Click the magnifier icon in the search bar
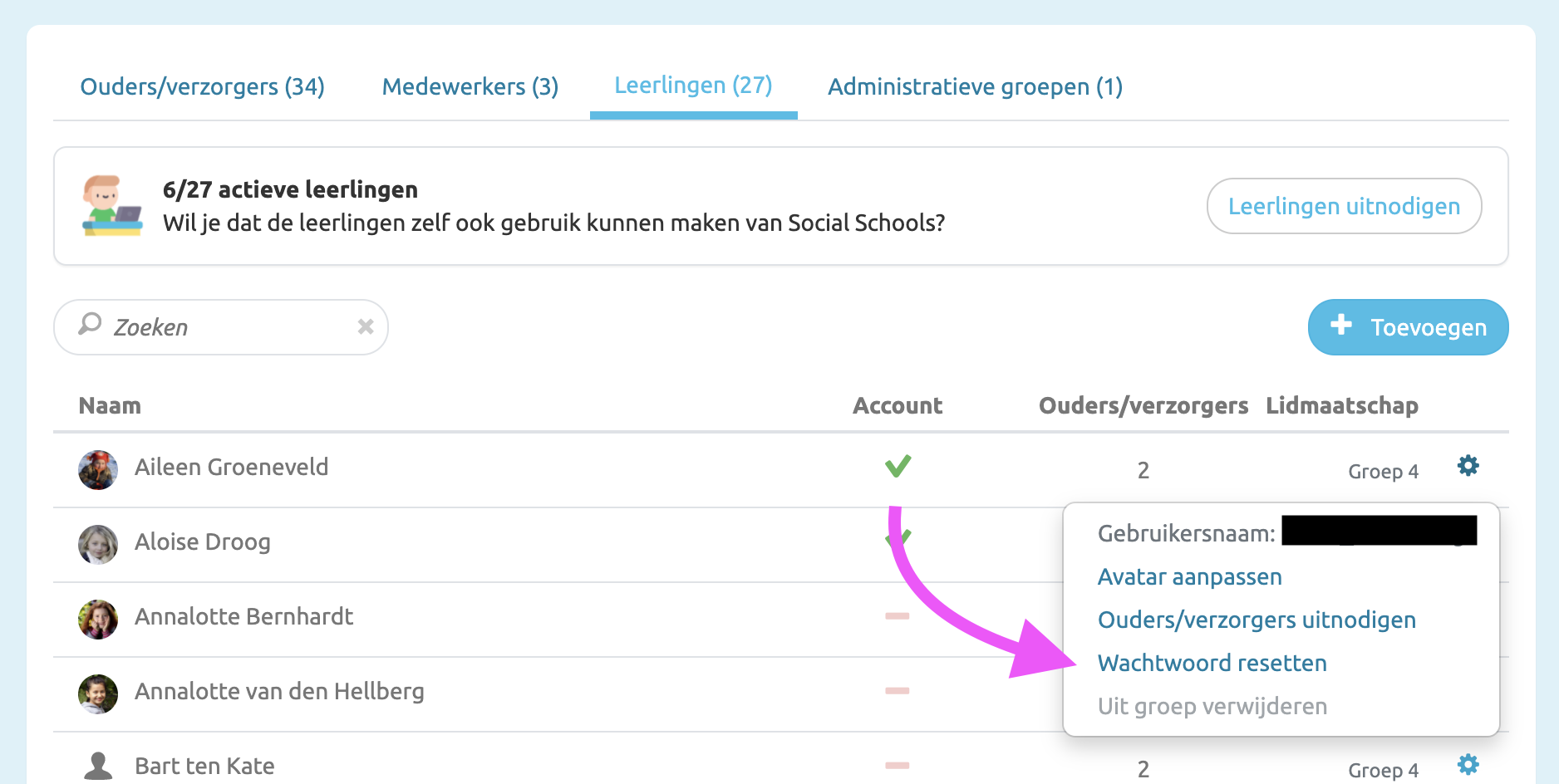This screenshot has height=784, width=1559. (x=90, y=326)
